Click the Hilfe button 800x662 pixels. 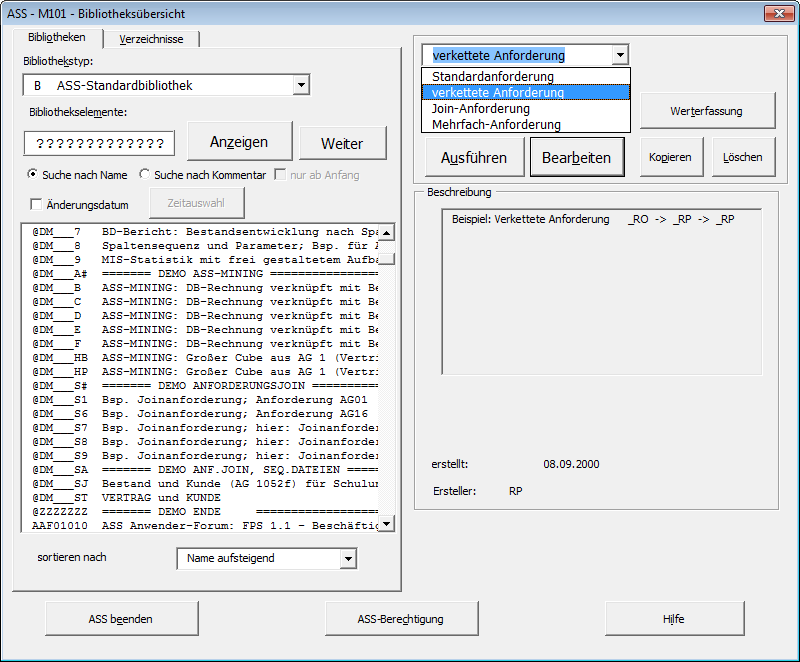(x=674, y=619)
